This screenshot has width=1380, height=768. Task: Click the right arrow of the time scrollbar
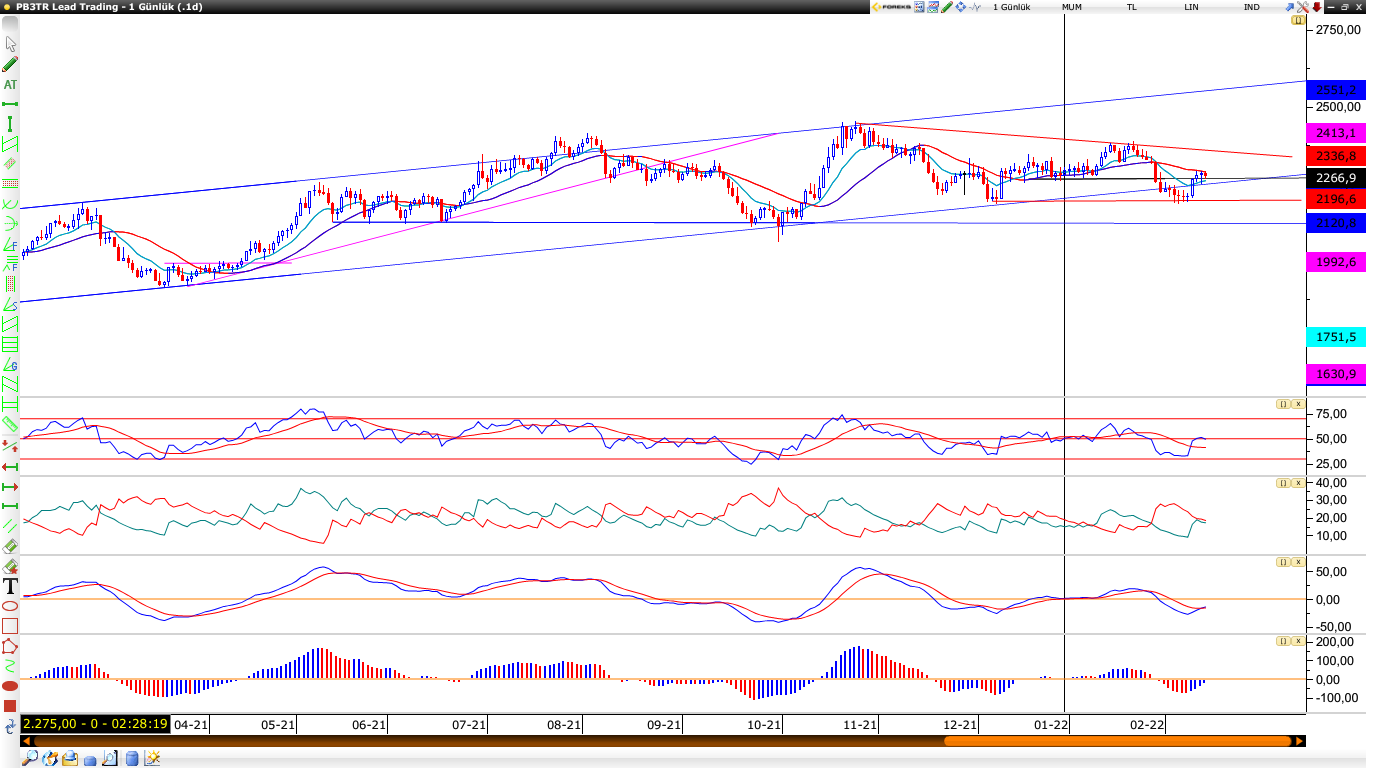coord(1299,741)
